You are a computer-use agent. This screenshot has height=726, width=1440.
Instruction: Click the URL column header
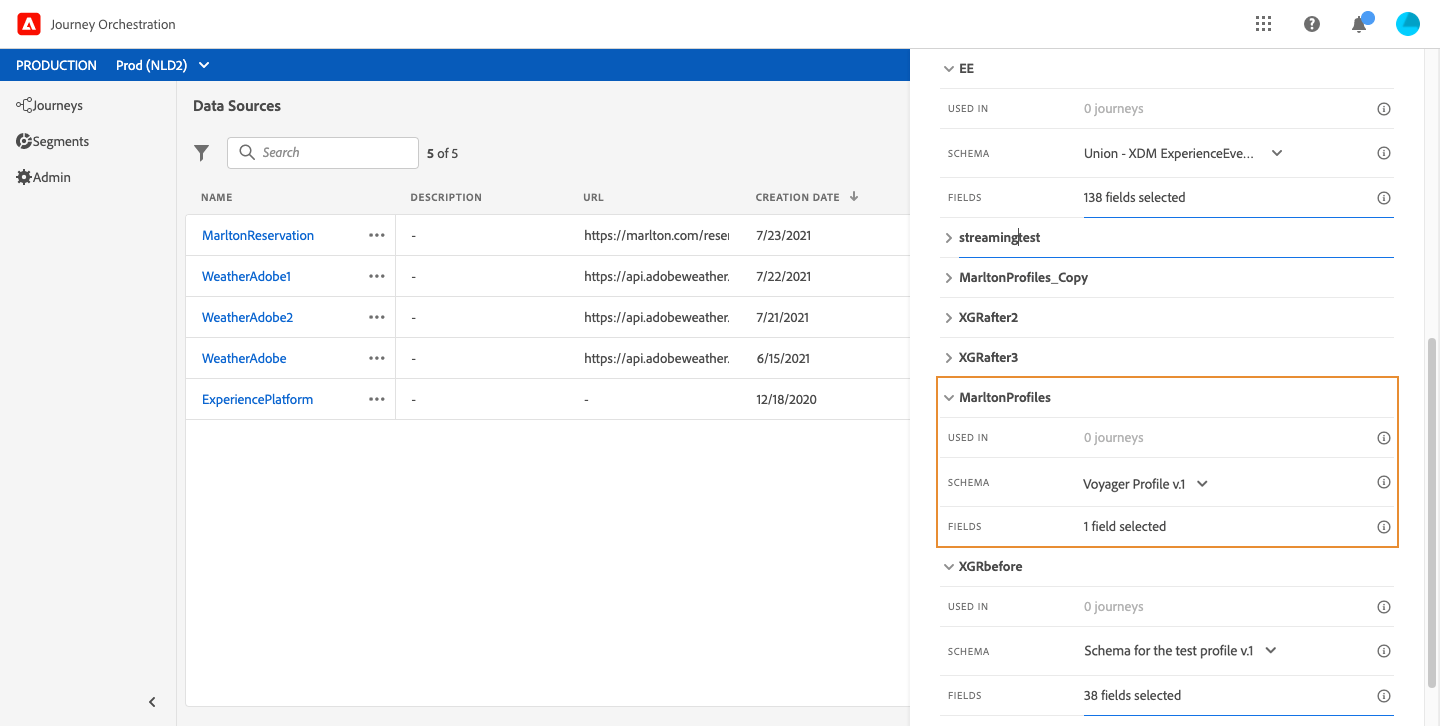pyautogui.click(x=593, y=197)
